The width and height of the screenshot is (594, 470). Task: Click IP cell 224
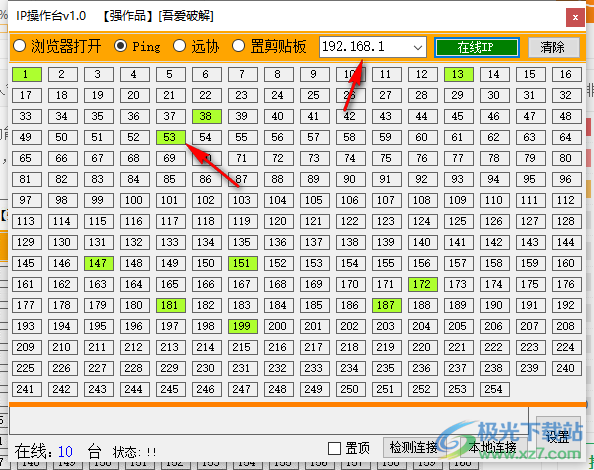point(566,347)
